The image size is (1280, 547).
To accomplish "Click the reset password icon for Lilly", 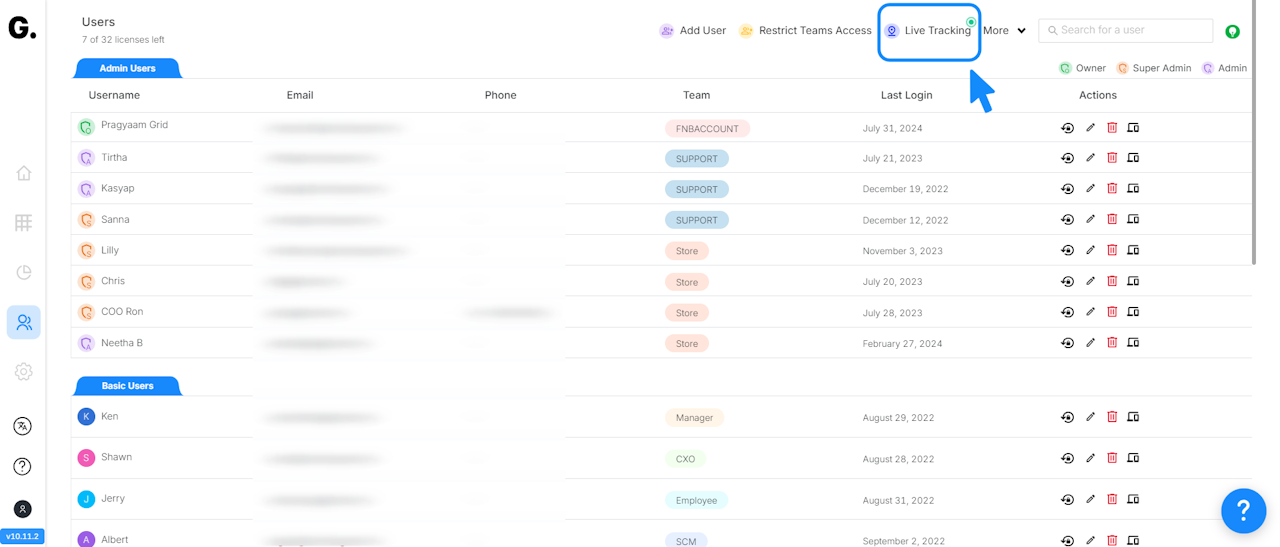I will [1067, 250].
